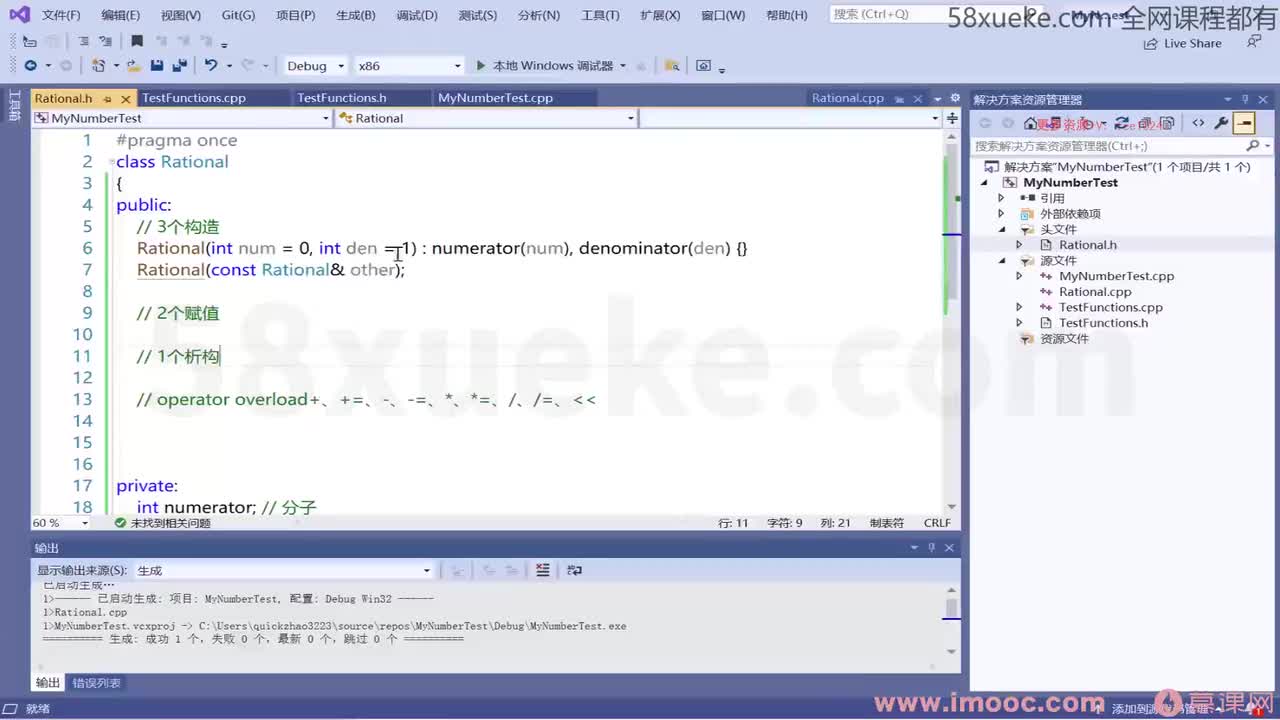Switch to the Rational.cpp preview tab
The image size is (1280, 720).
tap(848, 98)
